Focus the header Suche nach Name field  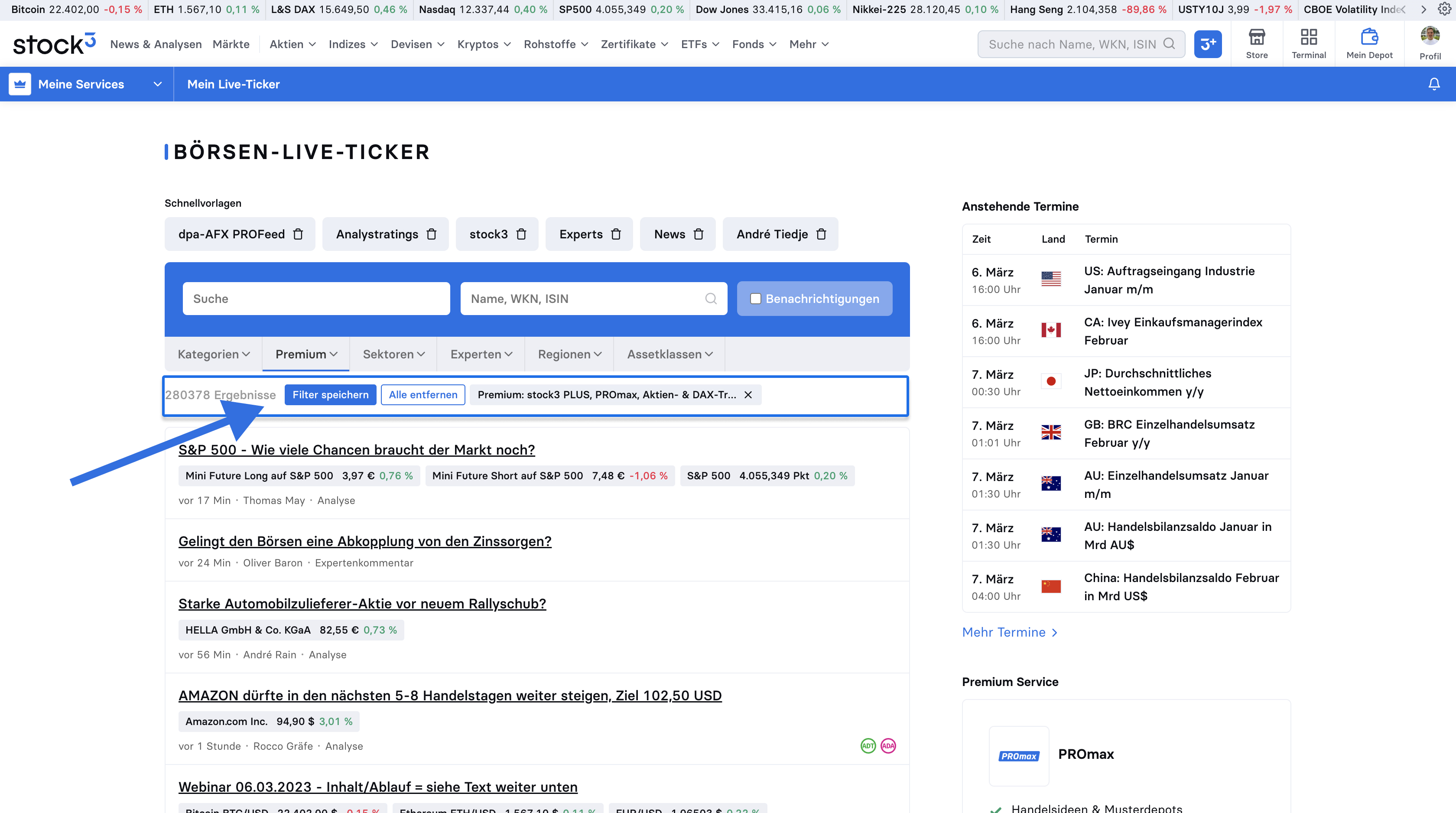pos(1081,44)
